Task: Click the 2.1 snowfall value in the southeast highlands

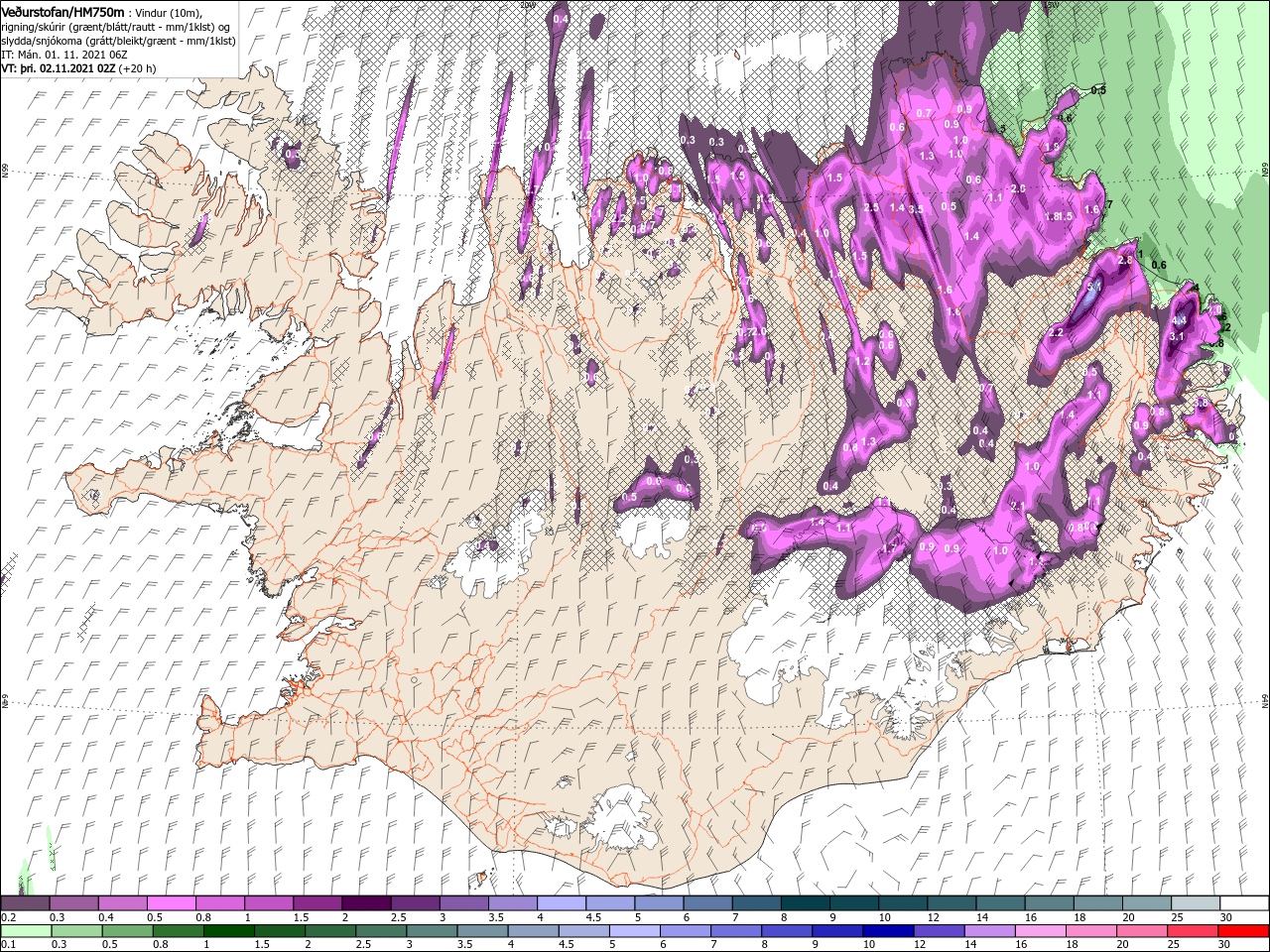Action: [x=1017, y=506]
